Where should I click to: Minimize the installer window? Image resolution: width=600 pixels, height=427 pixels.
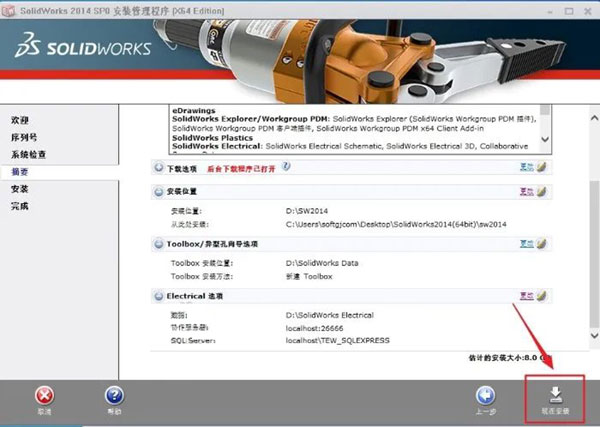[550, 11]
